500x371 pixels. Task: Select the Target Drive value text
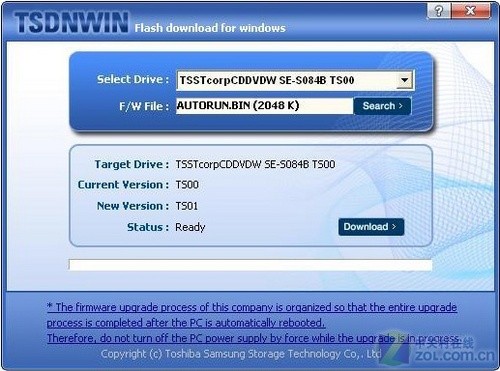[255, 164]
